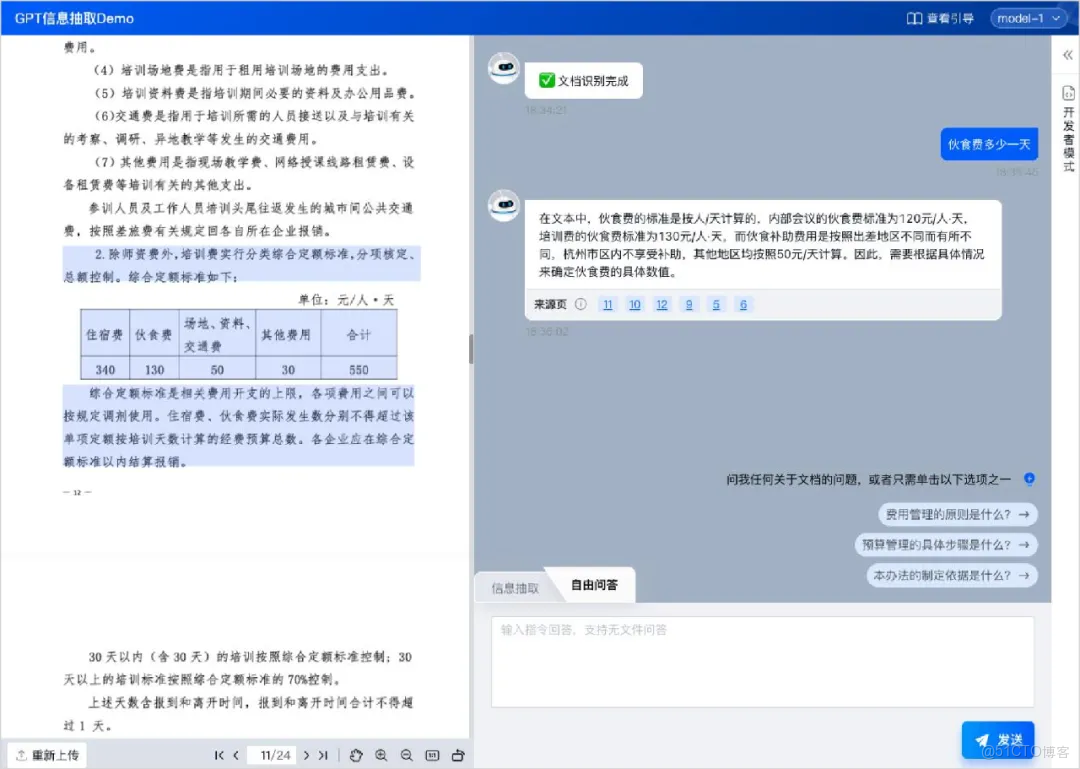Viewport: 1080px width, 769px height.
Task: Show the first page using the skip-back control
Action: 219,756
